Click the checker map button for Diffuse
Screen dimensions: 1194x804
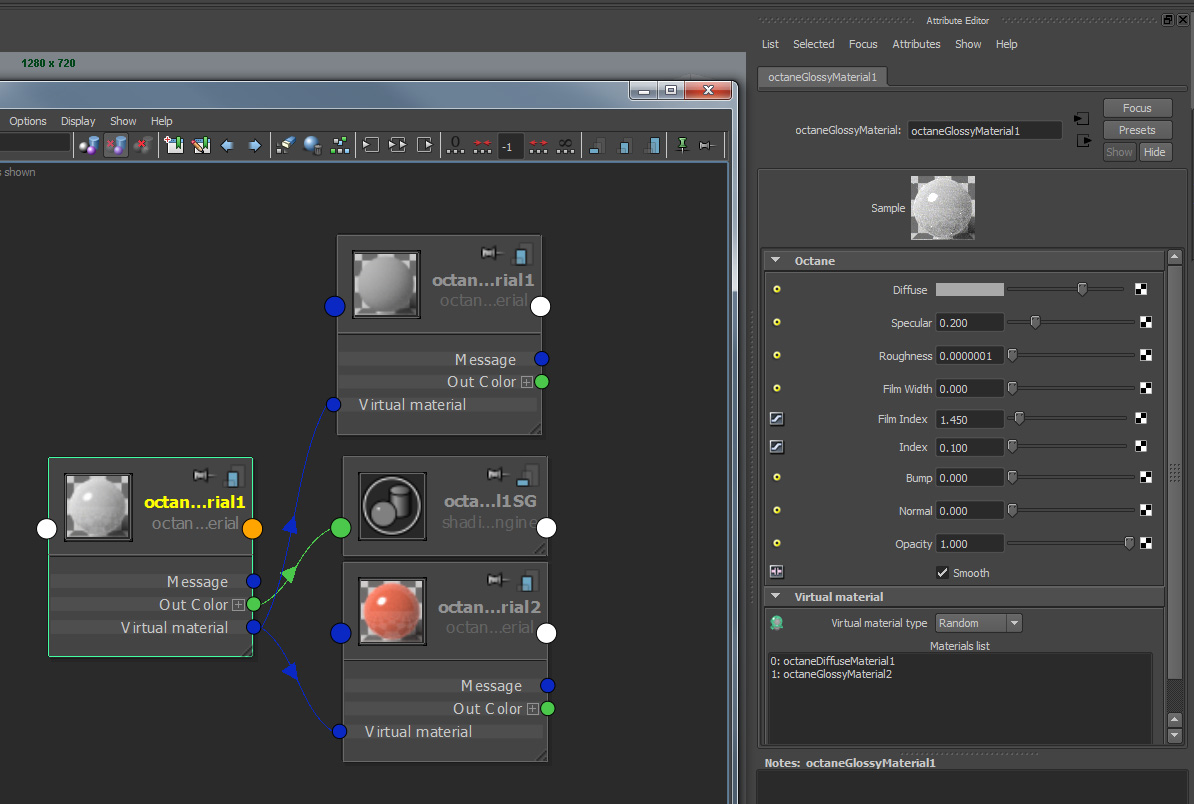click(x=1141, y=289)
